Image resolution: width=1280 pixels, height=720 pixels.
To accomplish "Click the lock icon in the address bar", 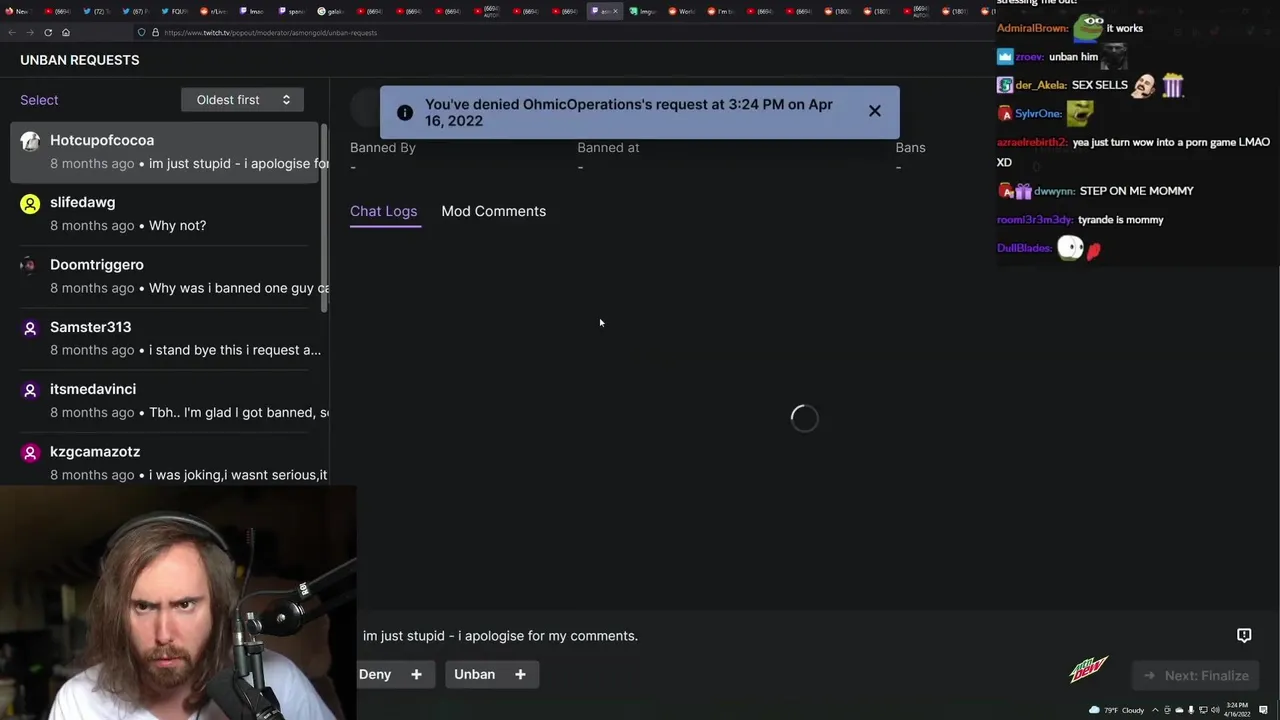I will coord(155,32).
